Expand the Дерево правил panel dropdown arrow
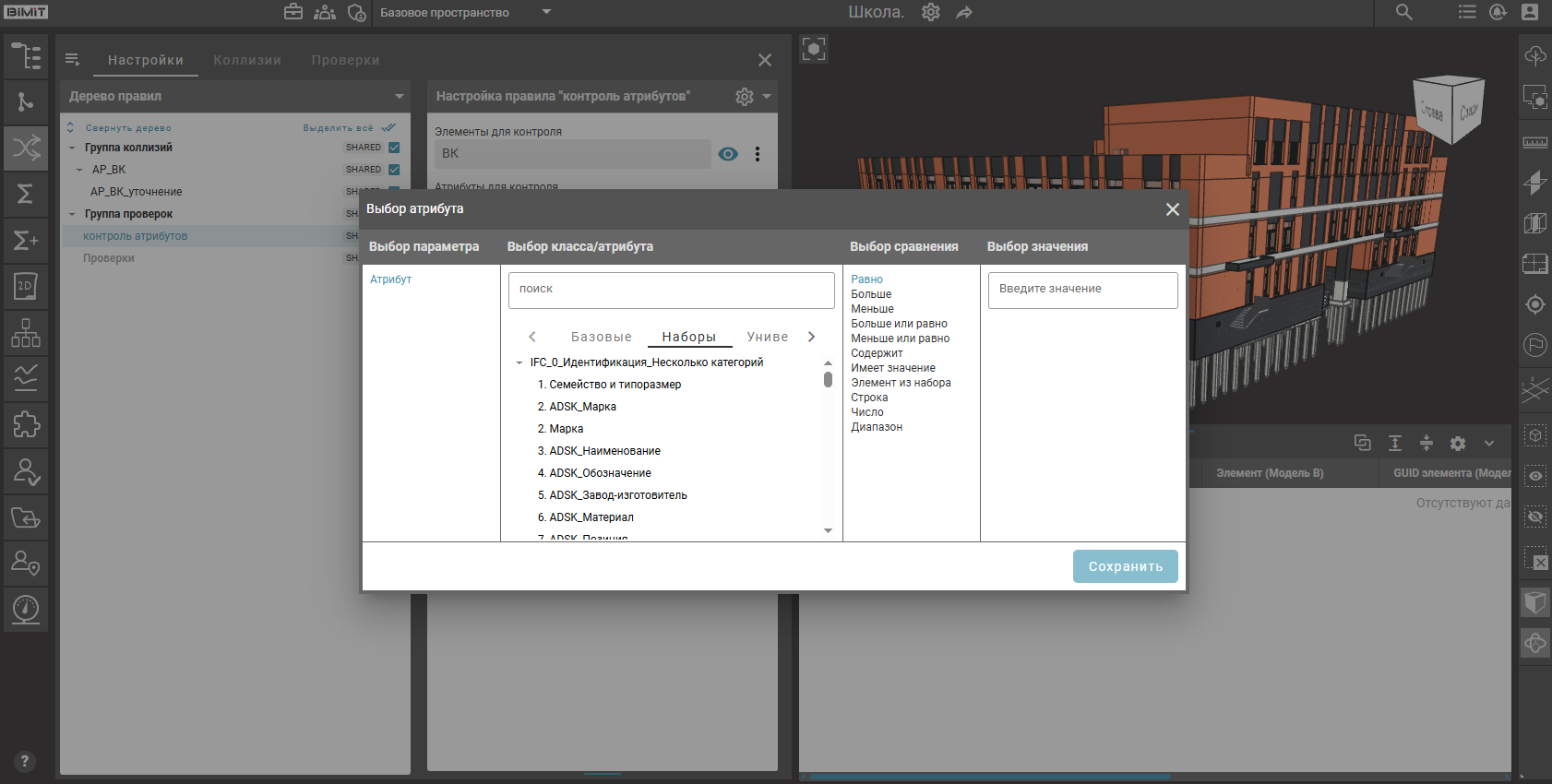Image resolution: width=1552 pixels, height=784 pixels. (400, 96)
